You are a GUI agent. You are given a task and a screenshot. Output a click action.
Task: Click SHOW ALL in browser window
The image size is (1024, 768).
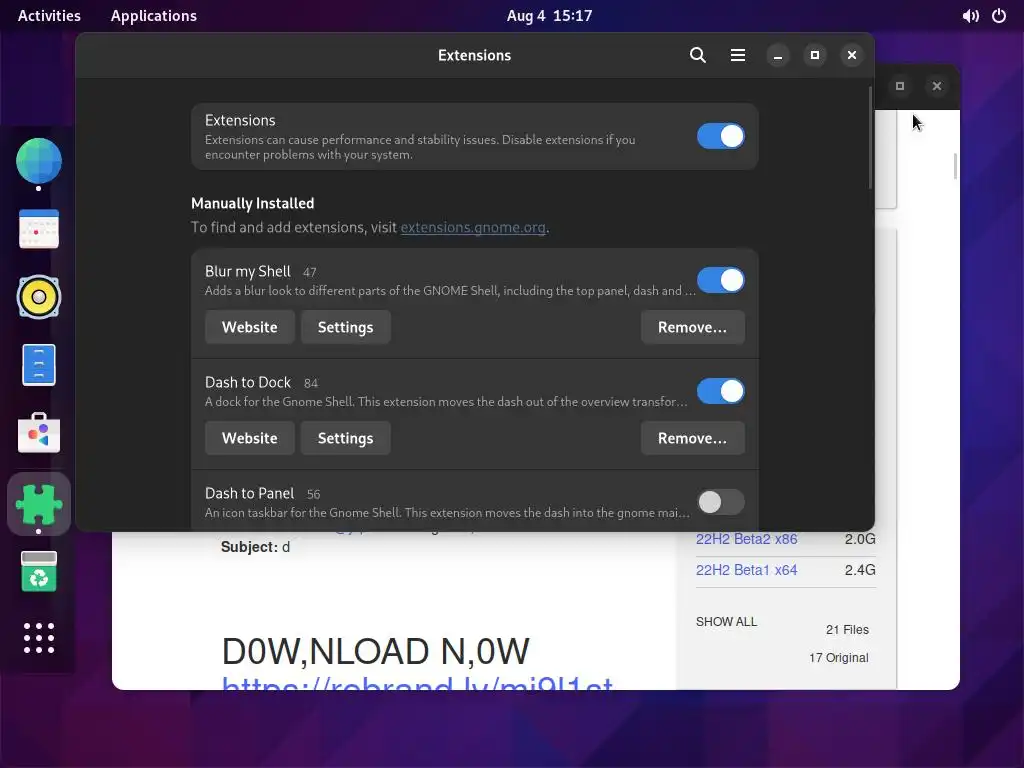[x=726, y=622]
